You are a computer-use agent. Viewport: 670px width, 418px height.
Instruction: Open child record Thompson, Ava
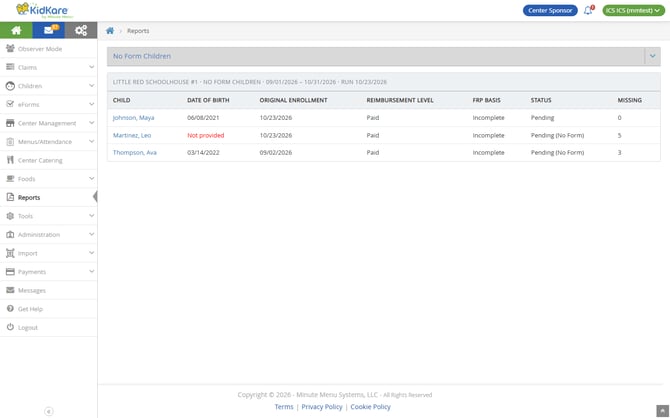[135, 153]
